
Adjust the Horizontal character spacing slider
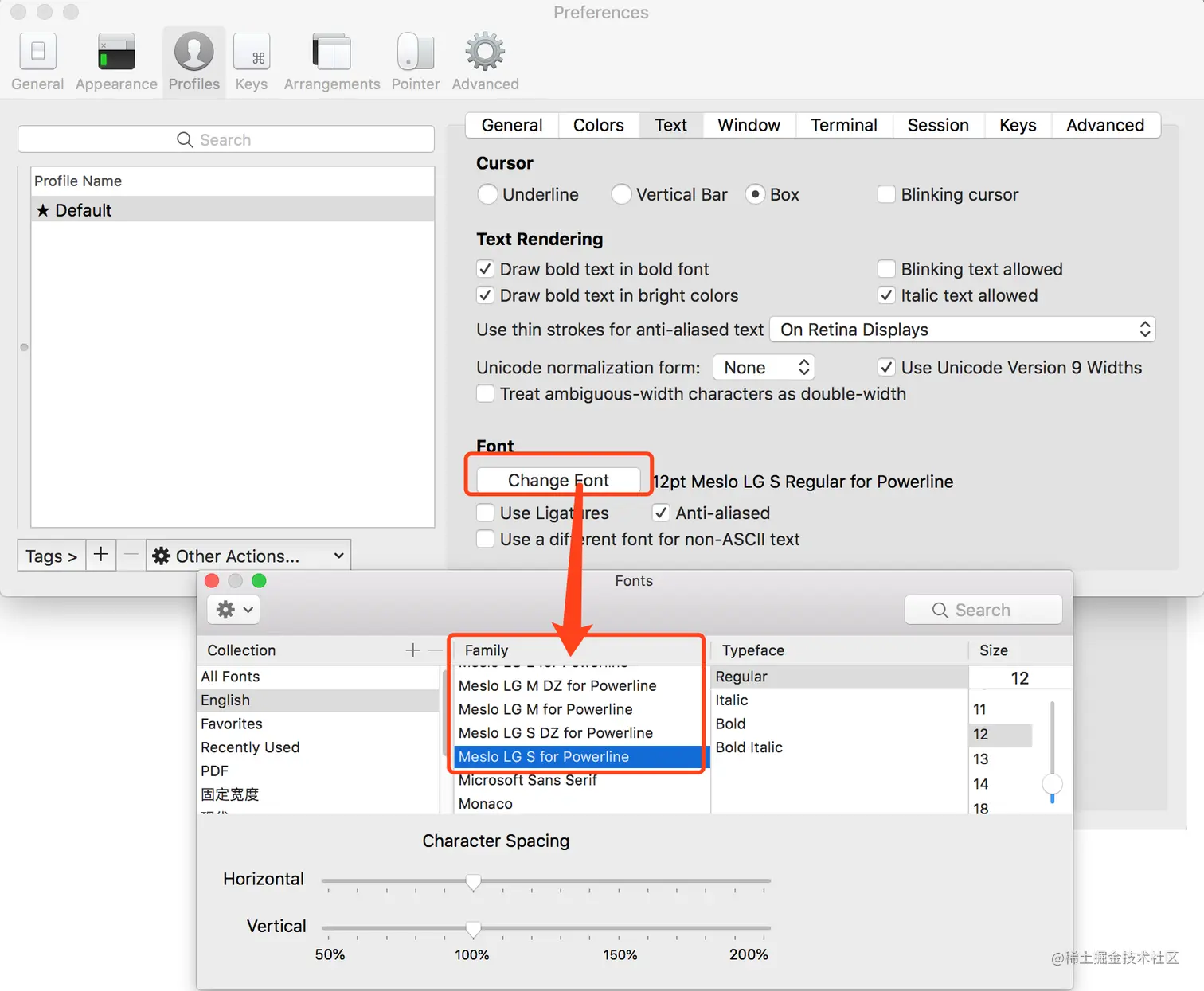(x=473, y=881)
